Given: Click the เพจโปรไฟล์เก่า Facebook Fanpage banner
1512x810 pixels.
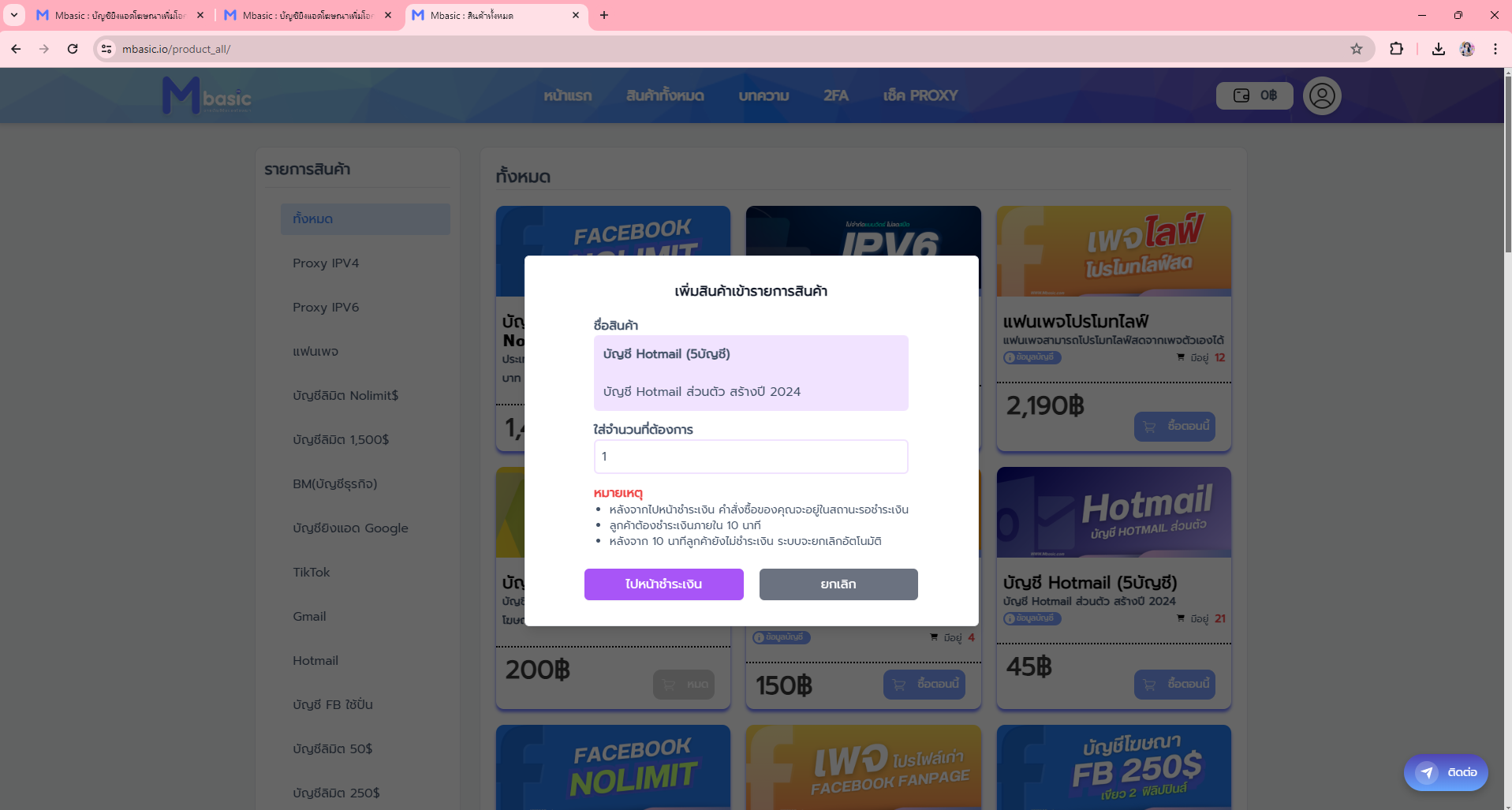Looking at the screenshot, I should 864,767.
